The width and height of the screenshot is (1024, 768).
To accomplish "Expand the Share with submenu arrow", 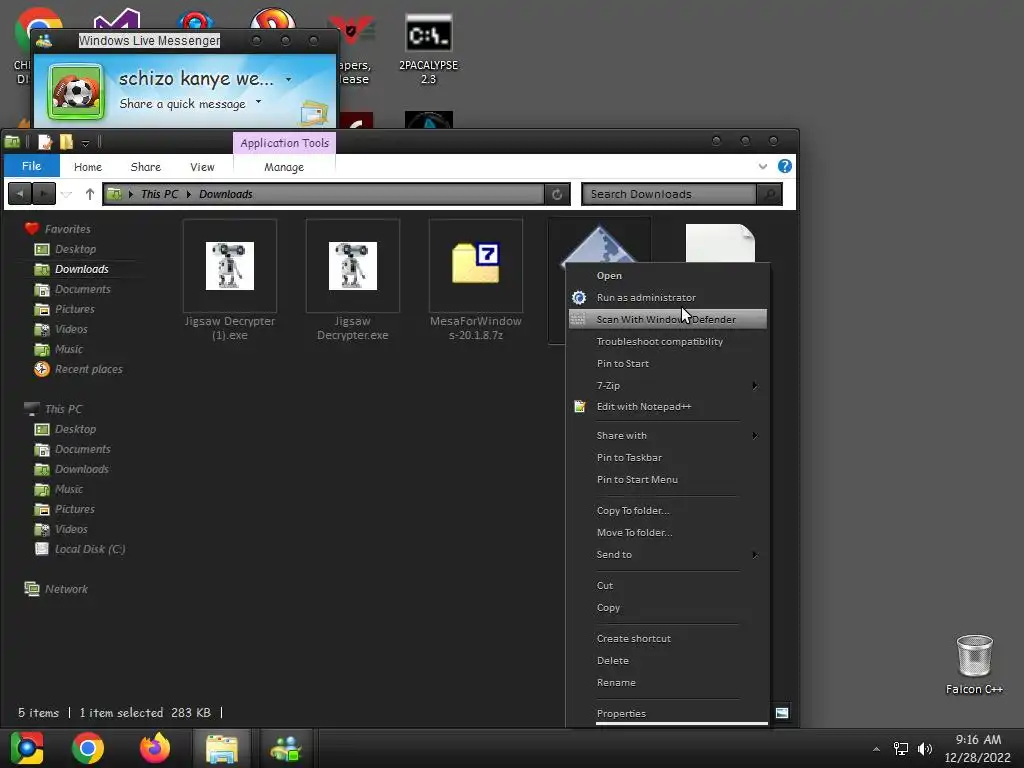I will [755, 436].
